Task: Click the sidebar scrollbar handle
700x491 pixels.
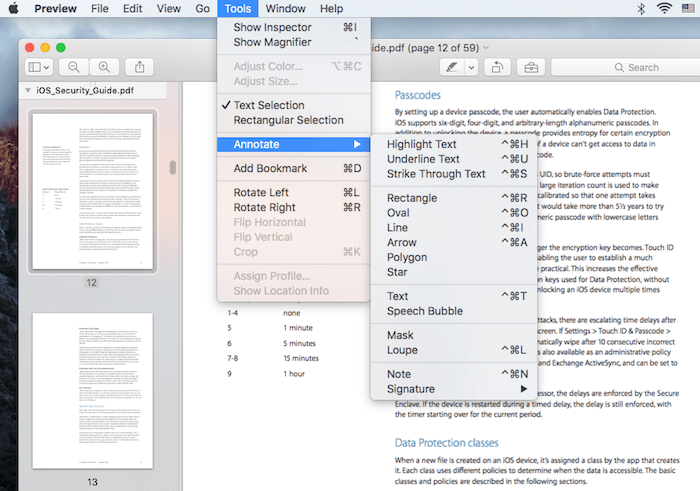Action: 173,167
